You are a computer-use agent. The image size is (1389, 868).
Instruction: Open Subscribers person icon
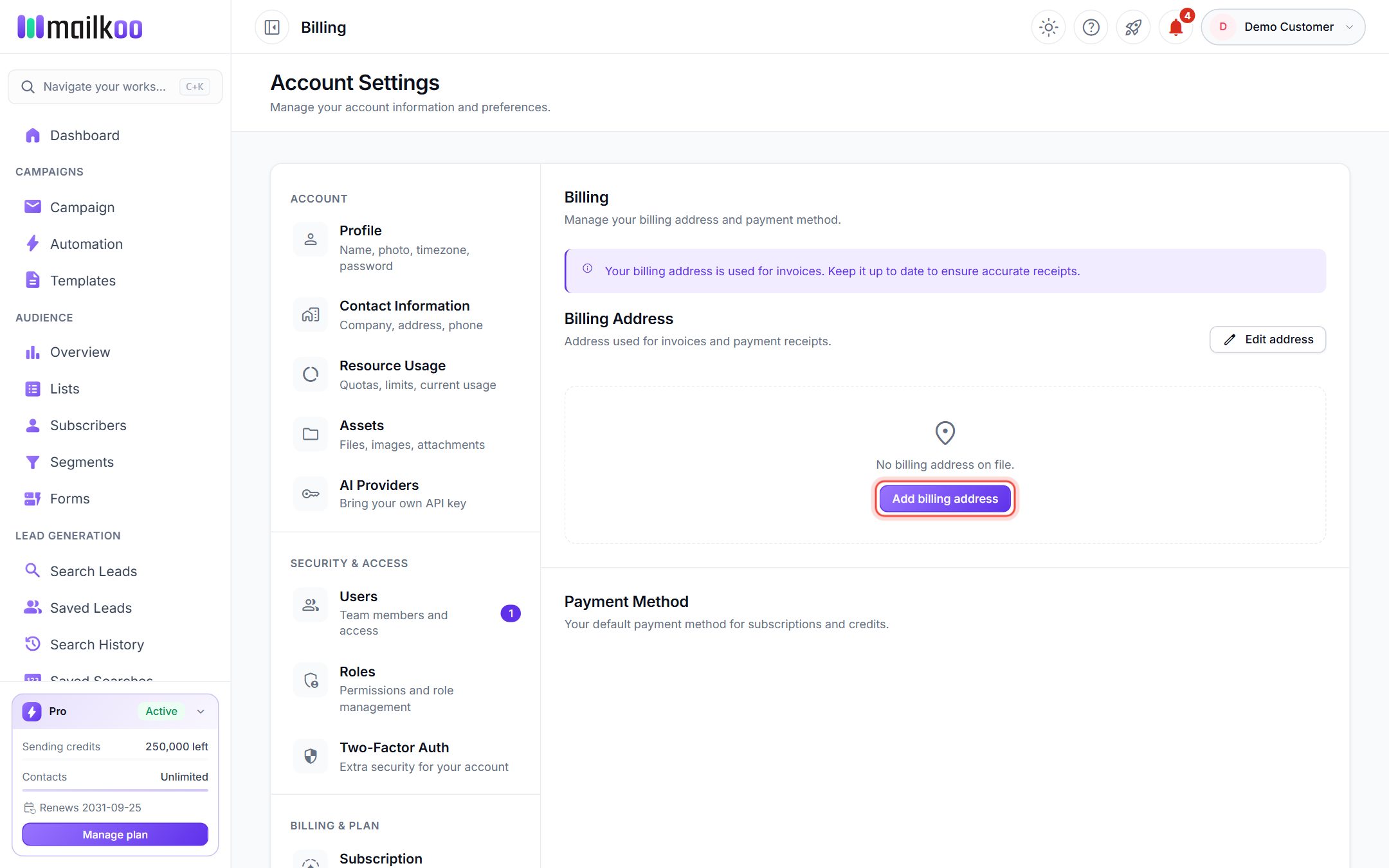tap(32, 425)
